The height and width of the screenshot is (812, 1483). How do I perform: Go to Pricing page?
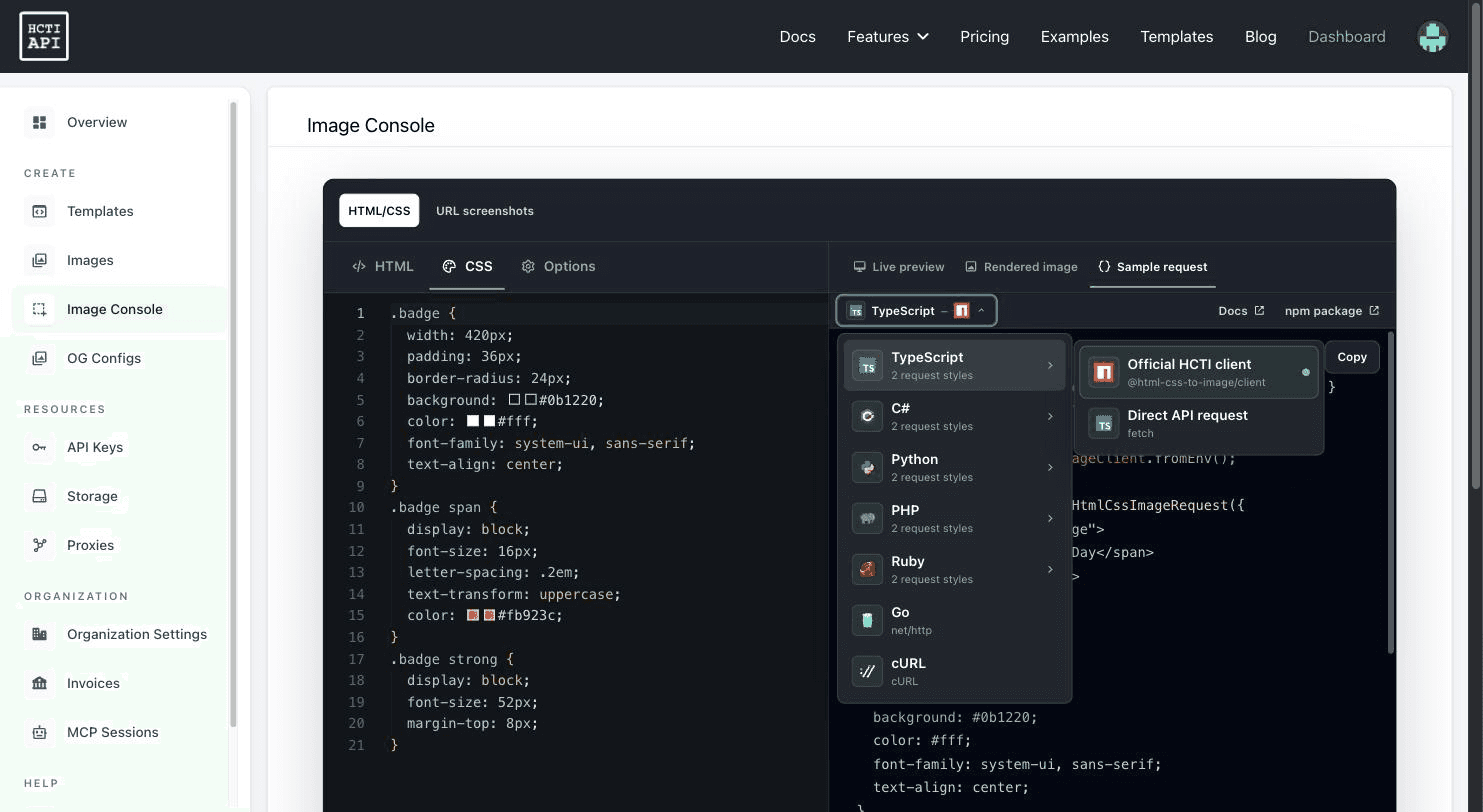(x=984, y=37)
